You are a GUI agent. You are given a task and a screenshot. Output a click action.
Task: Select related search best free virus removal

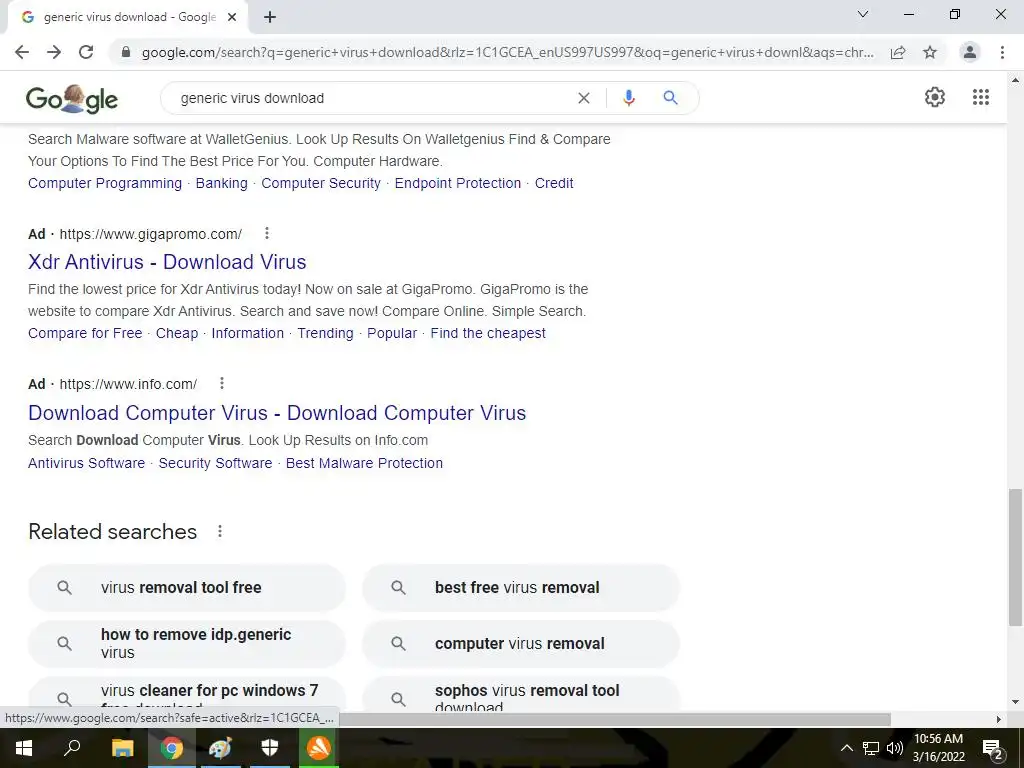(520, 588)
